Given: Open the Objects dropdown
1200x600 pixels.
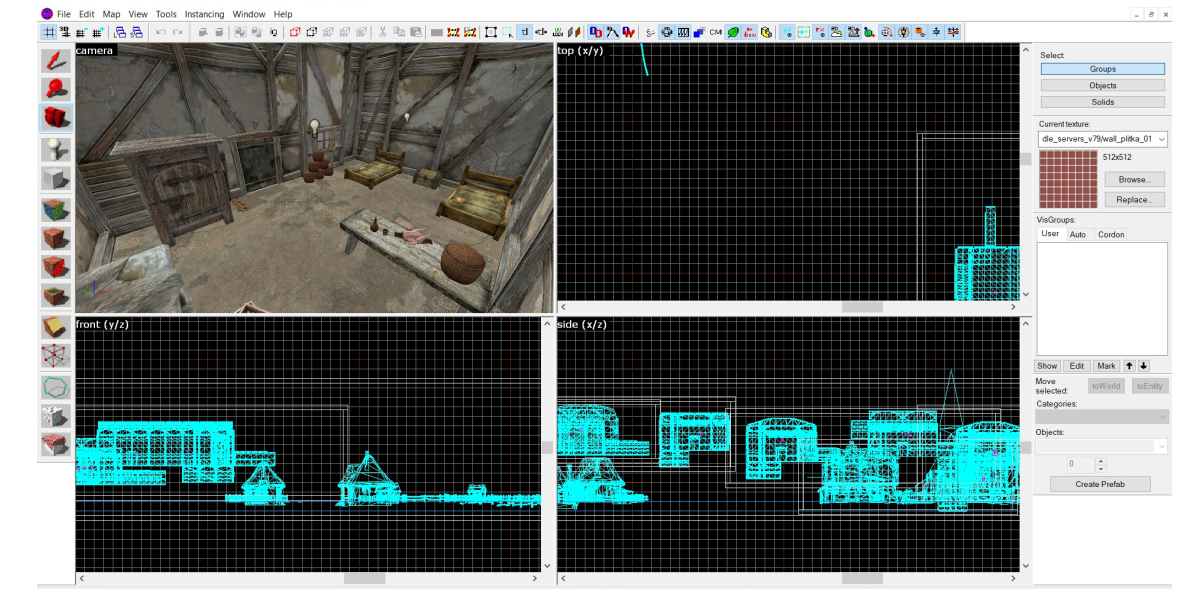Looking at the screenshot, I should [x=1104, y=446].
